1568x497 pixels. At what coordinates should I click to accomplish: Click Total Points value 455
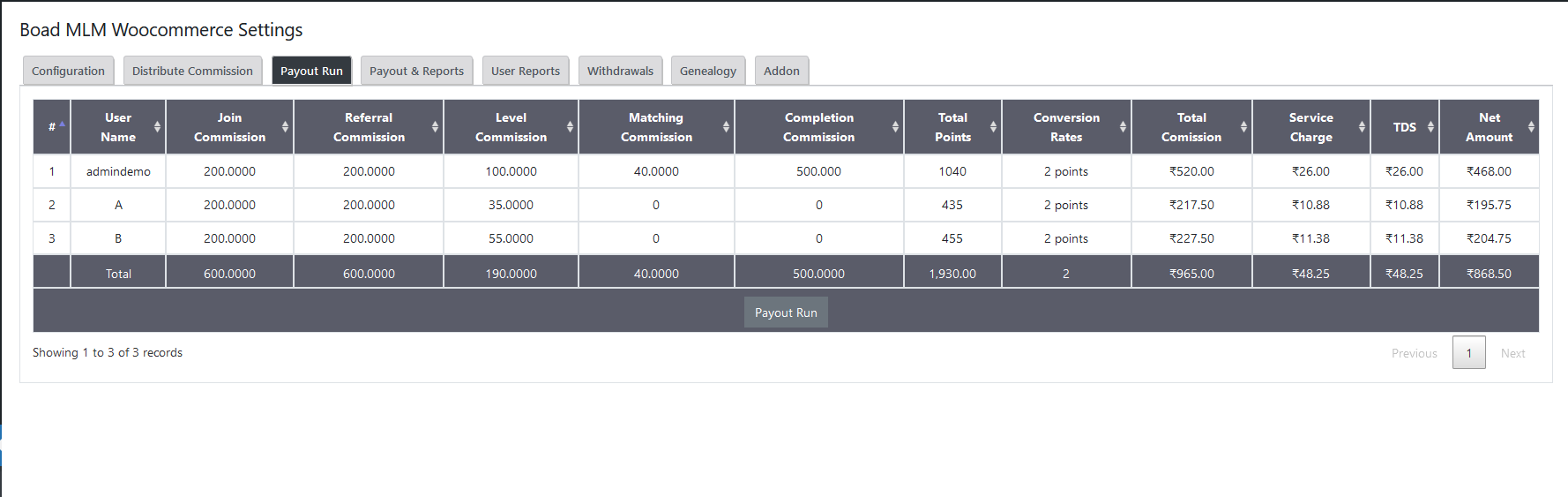[x=952, y=238]
